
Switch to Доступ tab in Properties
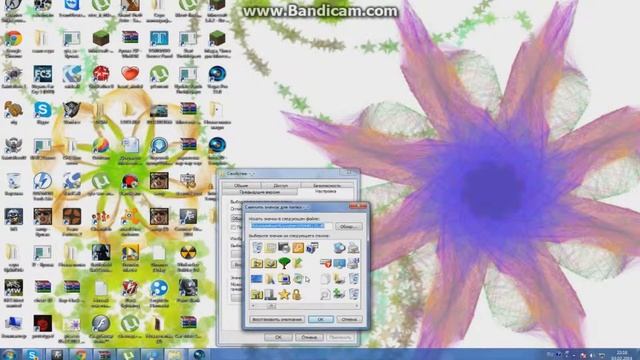(280, 185)
